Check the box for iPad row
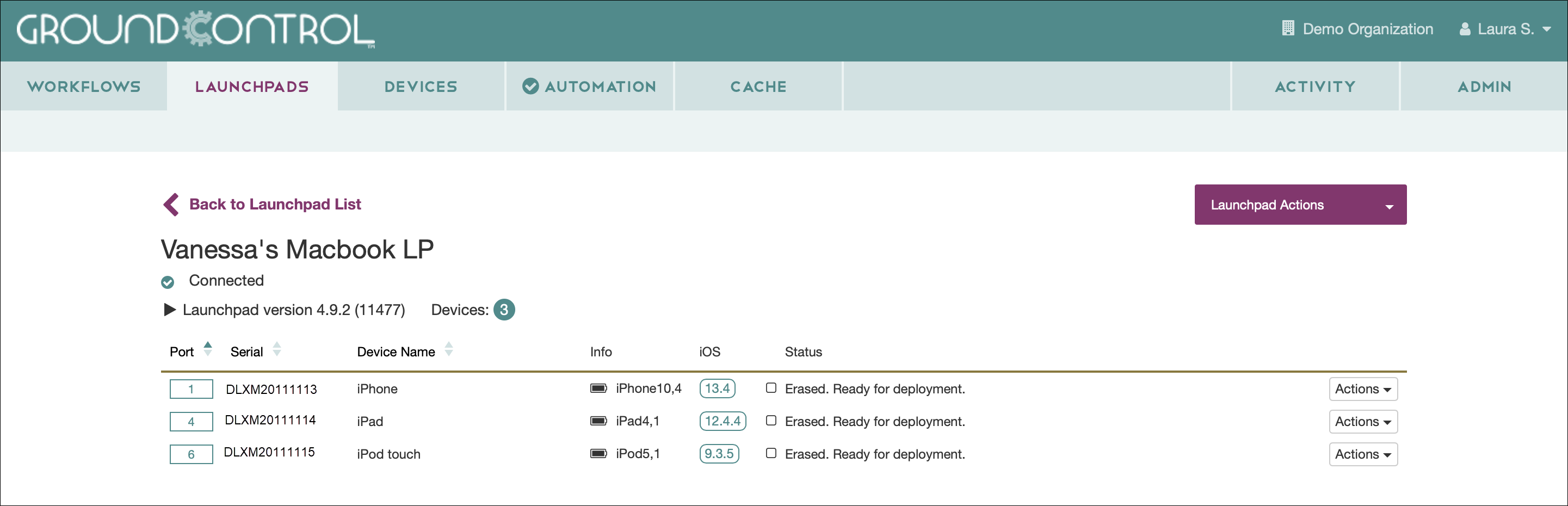This screenshot has height=506, width=1568. 771,420
